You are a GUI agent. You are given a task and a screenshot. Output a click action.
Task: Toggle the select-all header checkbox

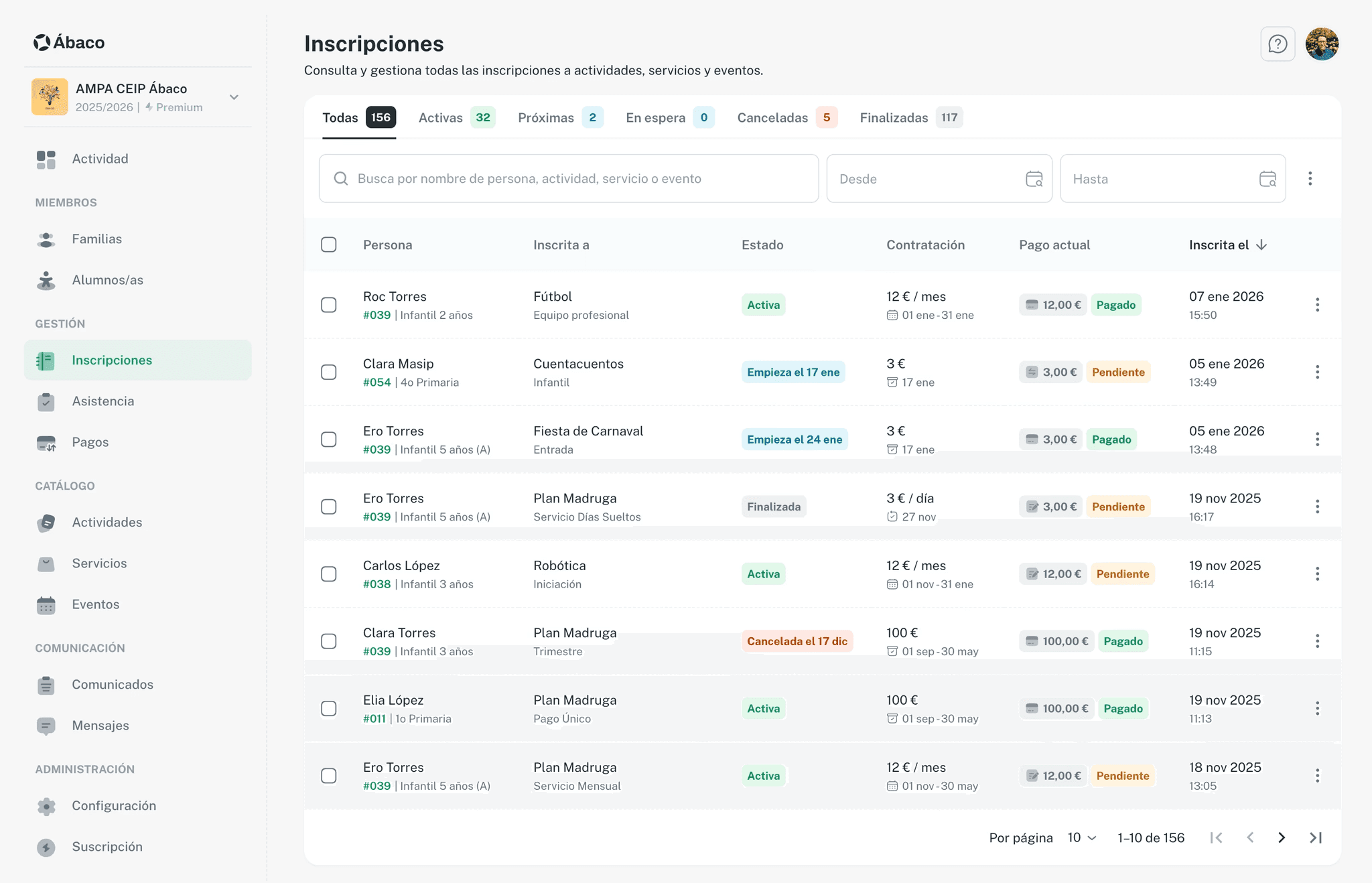[329, 245]
